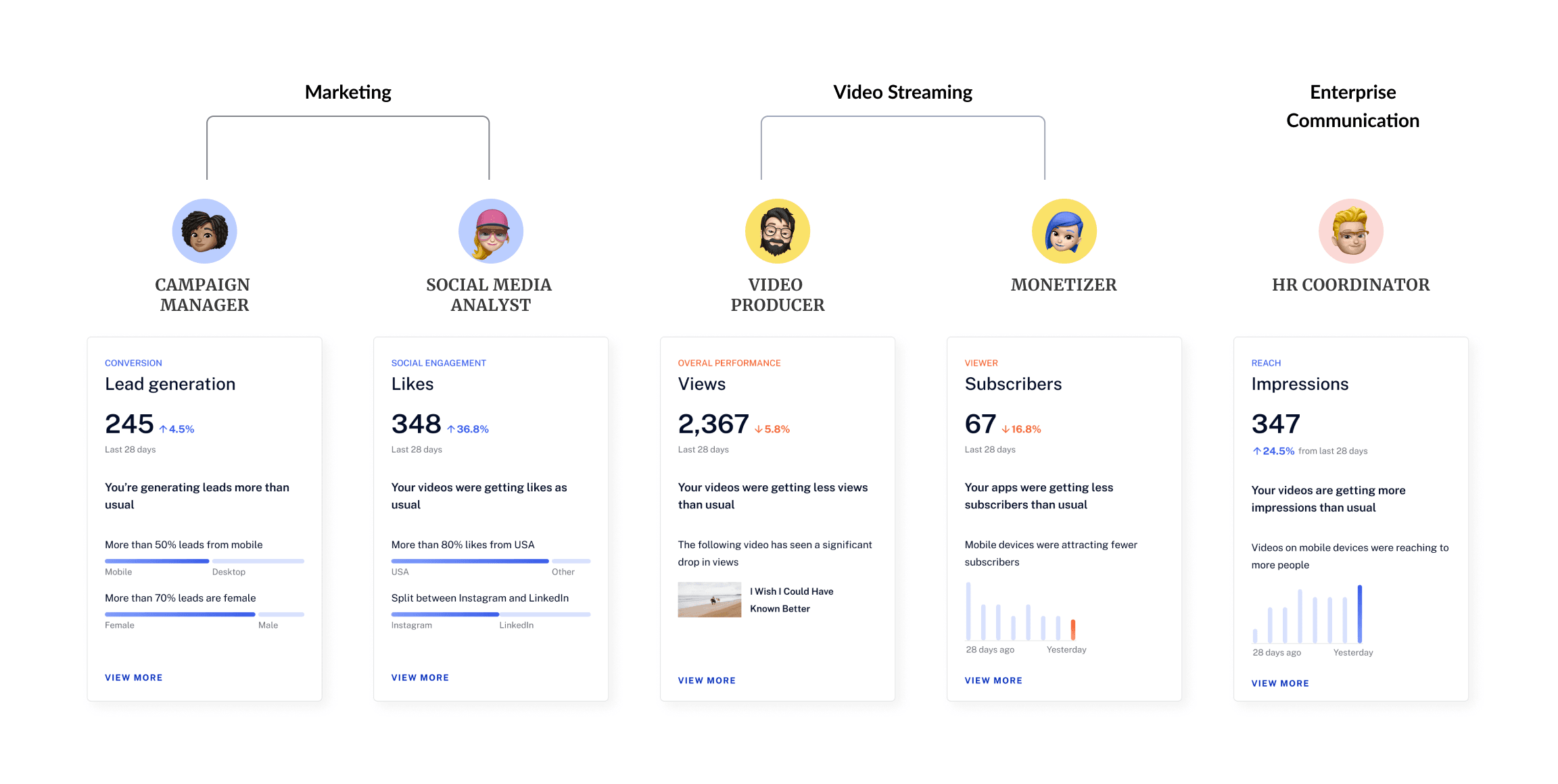The height and width of the screenshot is (784, 1558).
Task: Click the 24.5% impressions increase indicator
Action: coord(1273,451)
